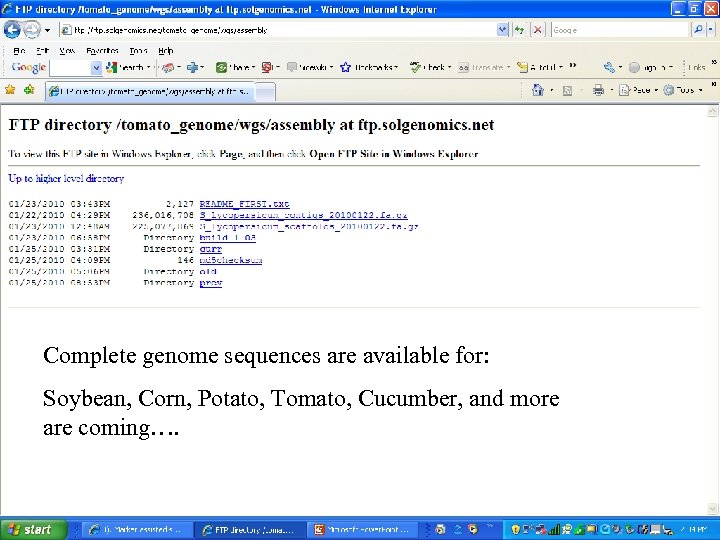The image size is (720, 540).
Task: Click the Home icon in command bar
Action: pos(538,90)
